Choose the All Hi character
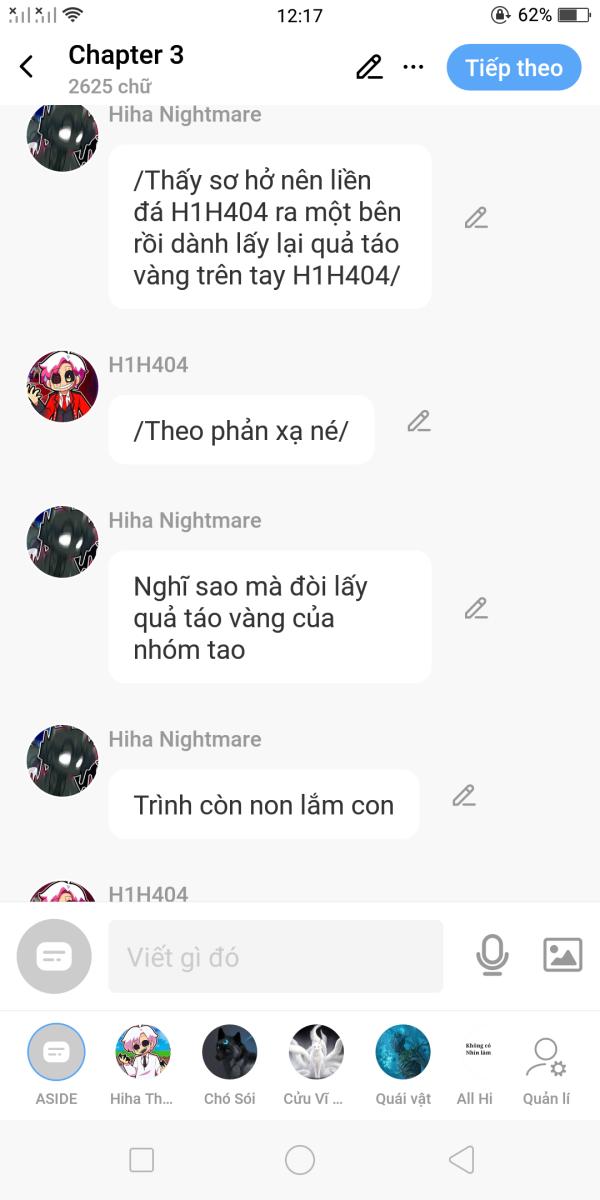This screenshot has height=1200, width=600. (x=475, y=1065)
